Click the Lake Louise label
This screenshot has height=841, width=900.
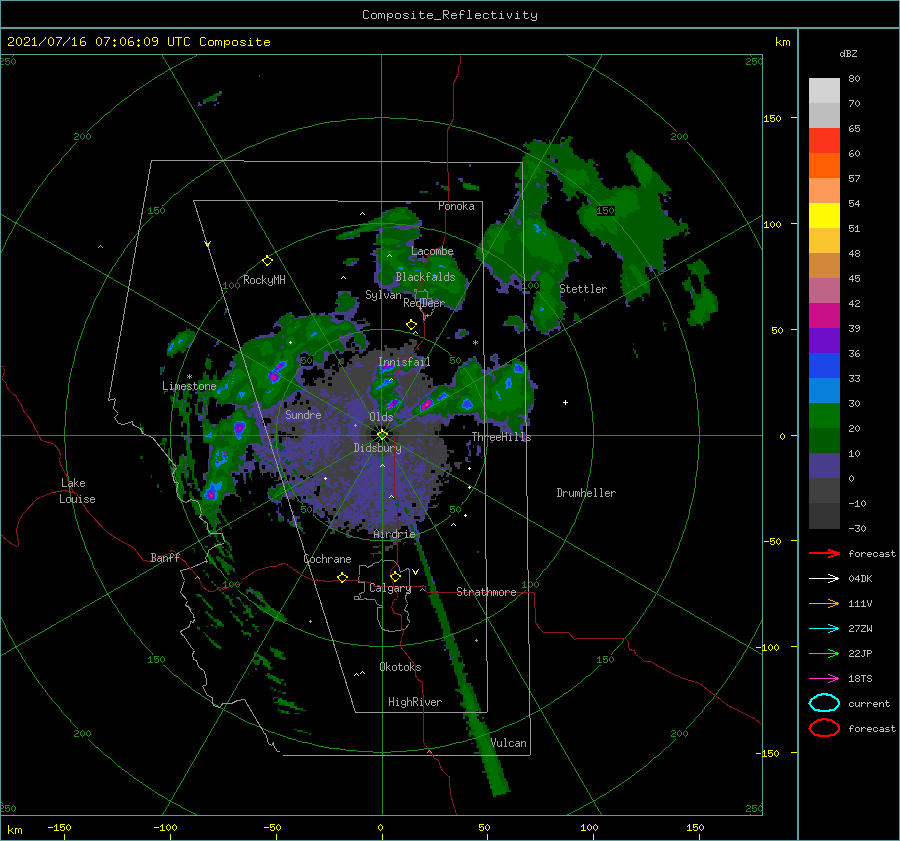click(77, 491)
